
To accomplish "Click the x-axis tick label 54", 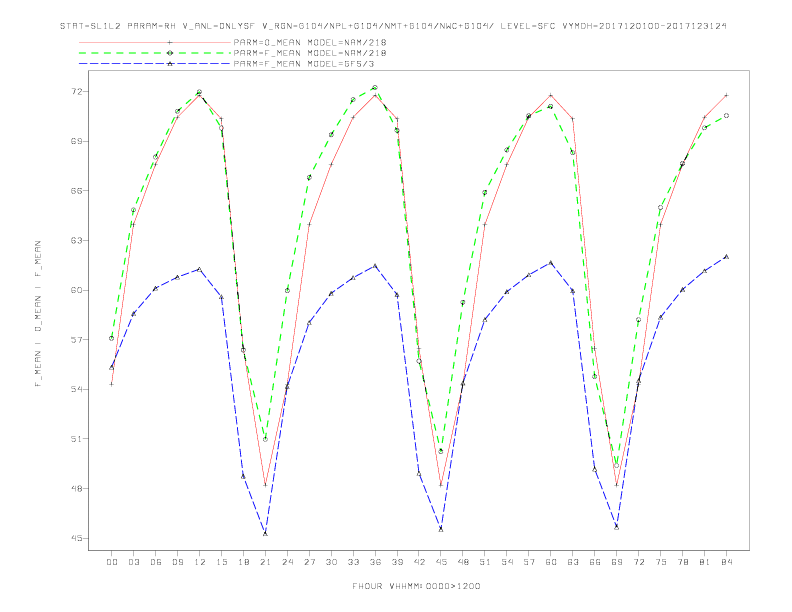I will (507, 562).
